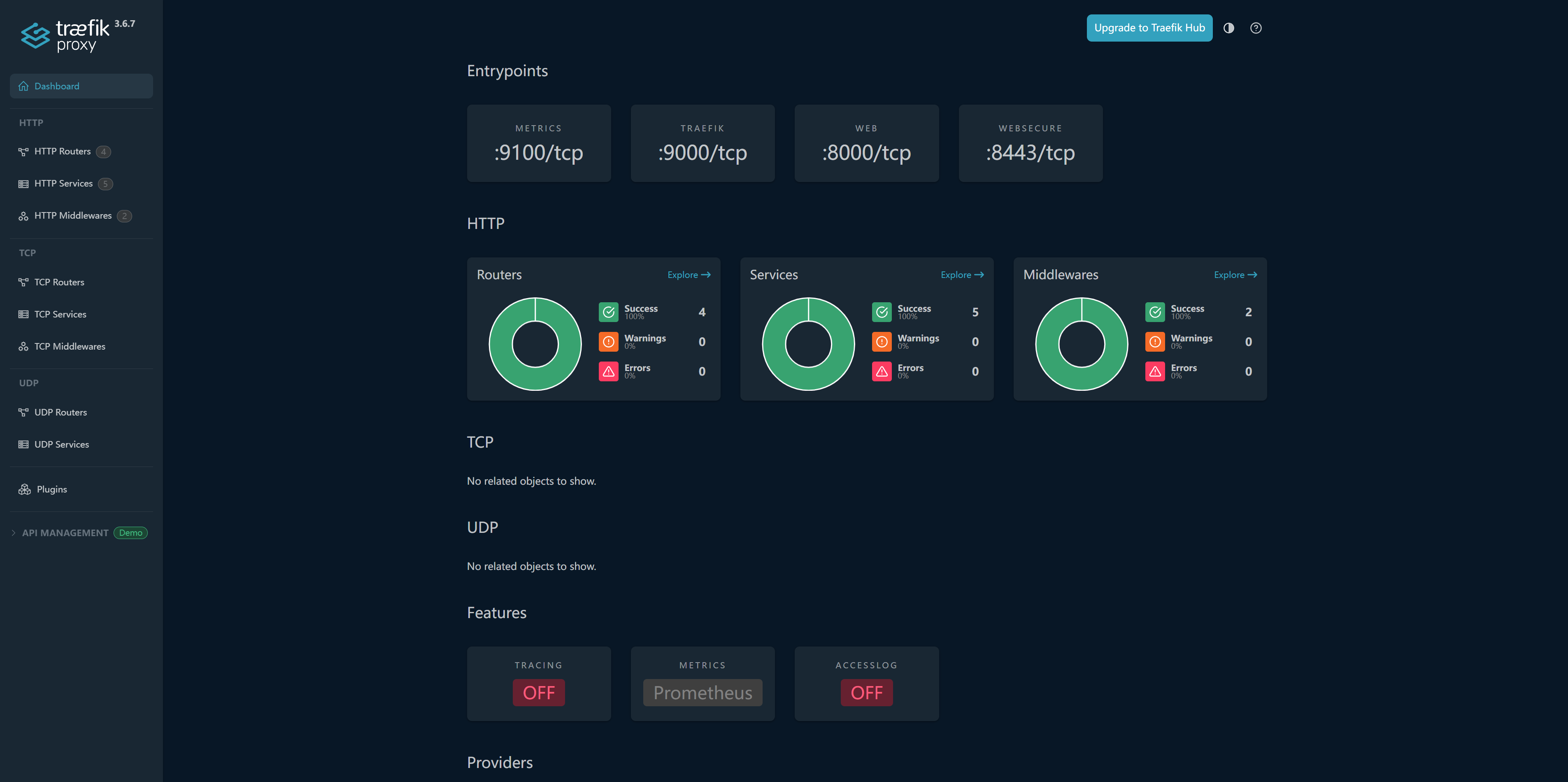
Task: Click the Tracing OFF badge
Action: coord(538,693)
